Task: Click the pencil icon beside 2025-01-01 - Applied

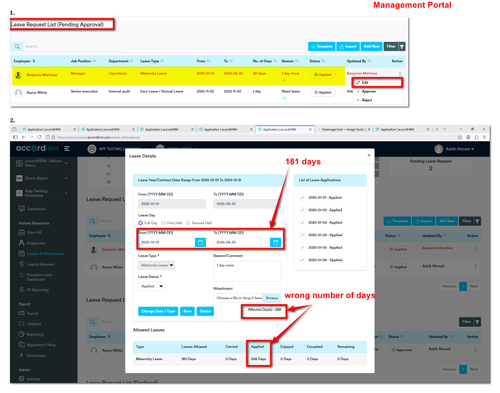Action: 302,198
